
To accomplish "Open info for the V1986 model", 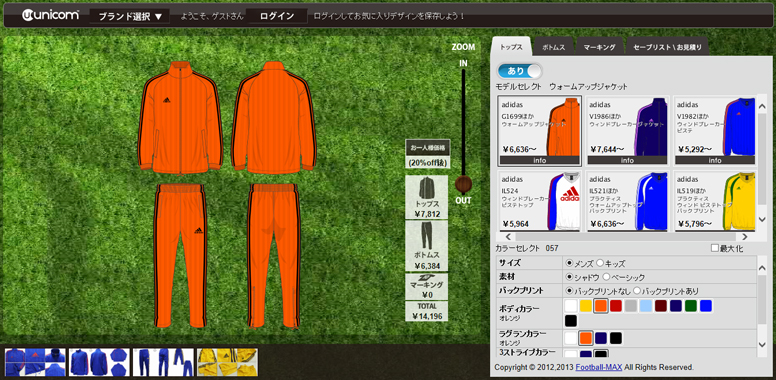I will coord(628,160).
